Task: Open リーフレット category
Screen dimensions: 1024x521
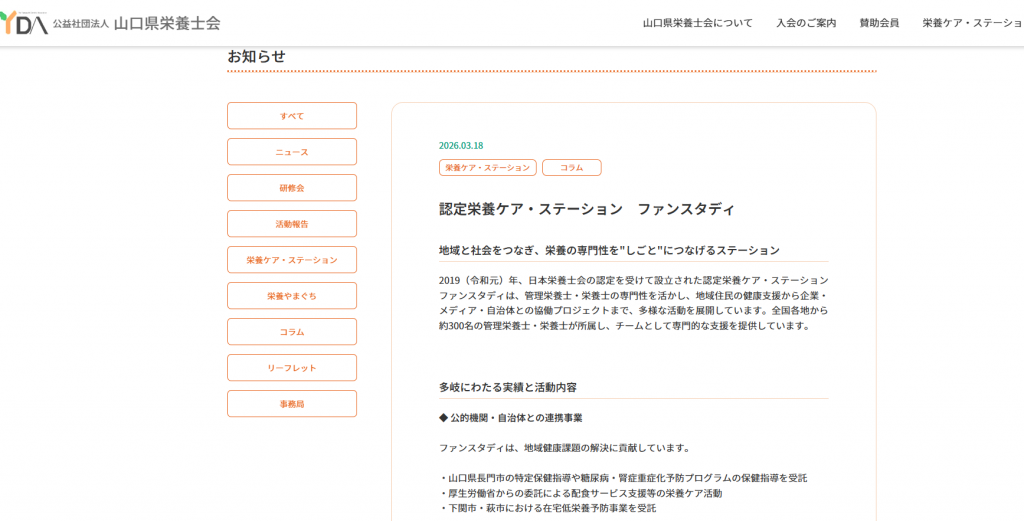Action: pos(292,367)
